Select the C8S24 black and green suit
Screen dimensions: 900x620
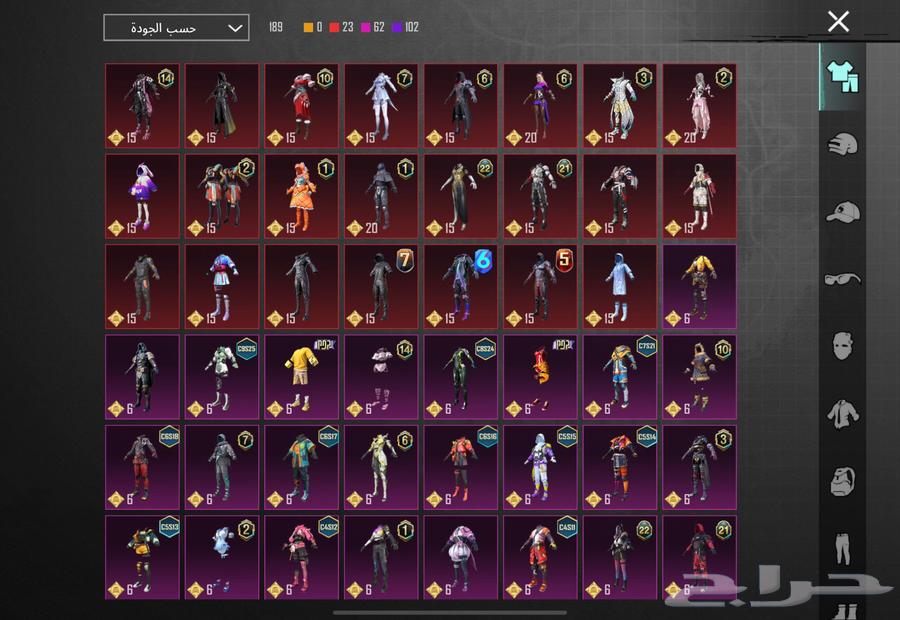tap(461, 377)
